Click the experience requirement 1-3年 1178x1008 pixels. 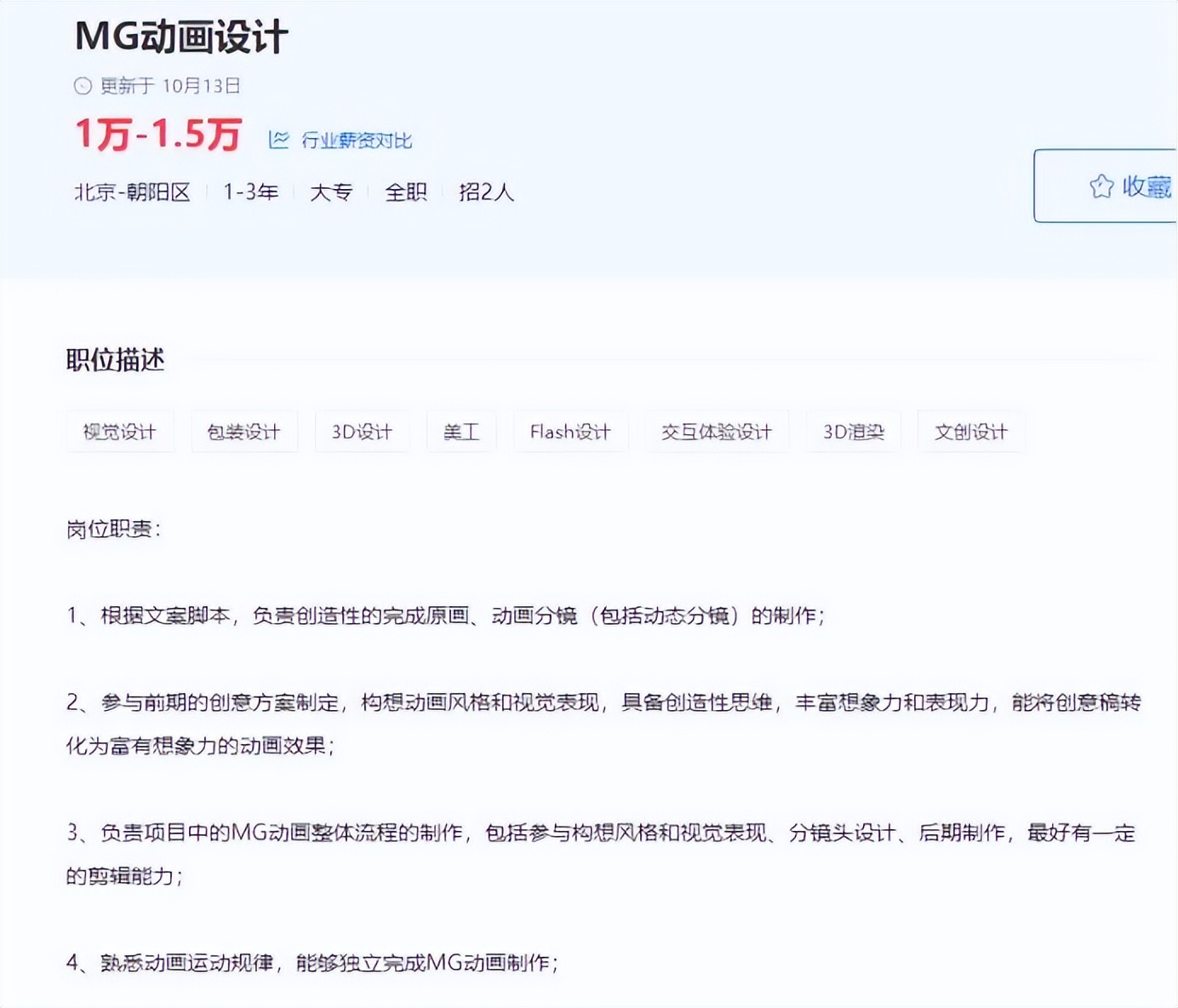(x=250, y=192)
